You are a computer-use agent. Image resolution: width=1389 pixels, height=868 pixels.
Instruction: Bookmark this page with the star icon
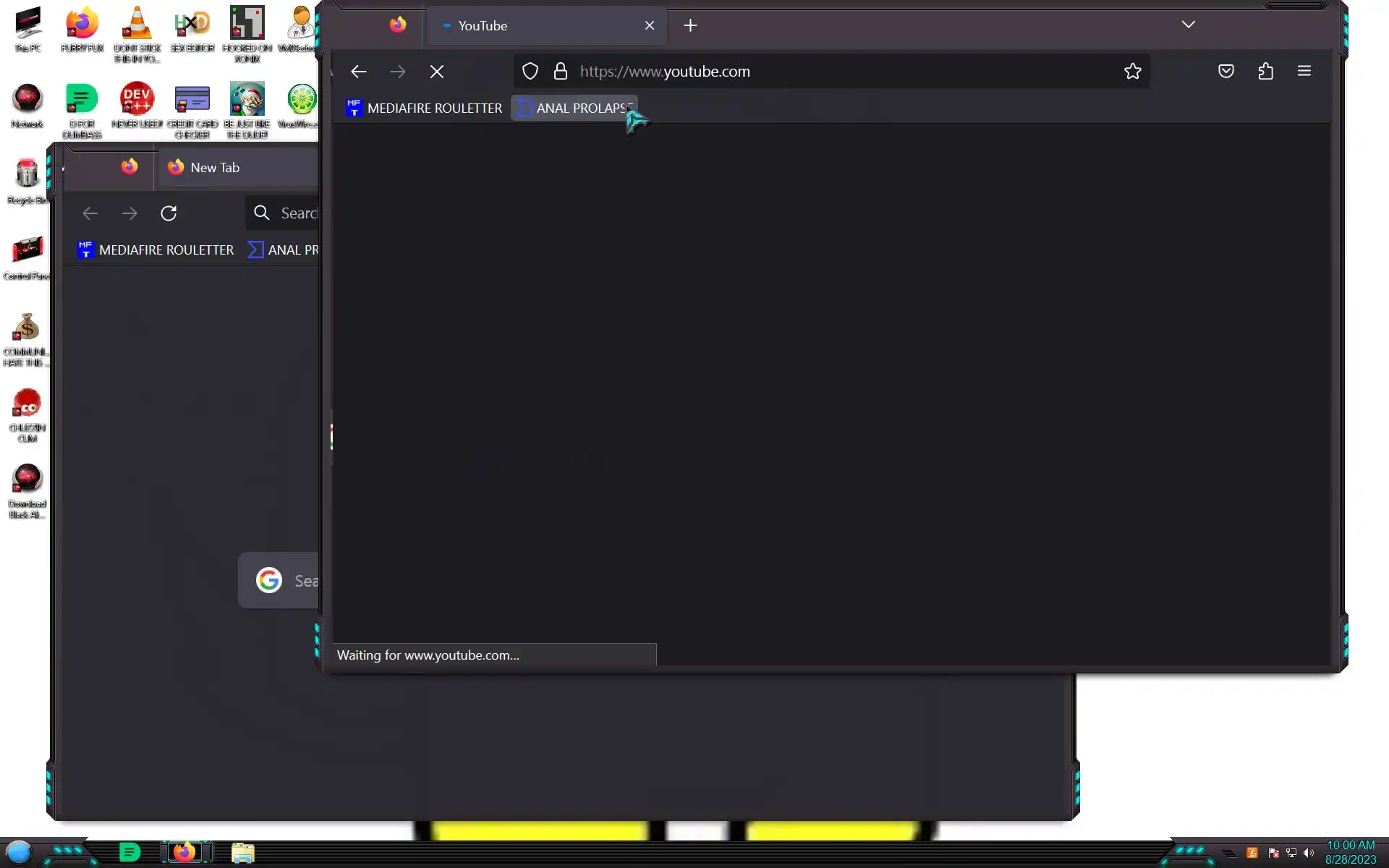click(x=1132, y=71)
